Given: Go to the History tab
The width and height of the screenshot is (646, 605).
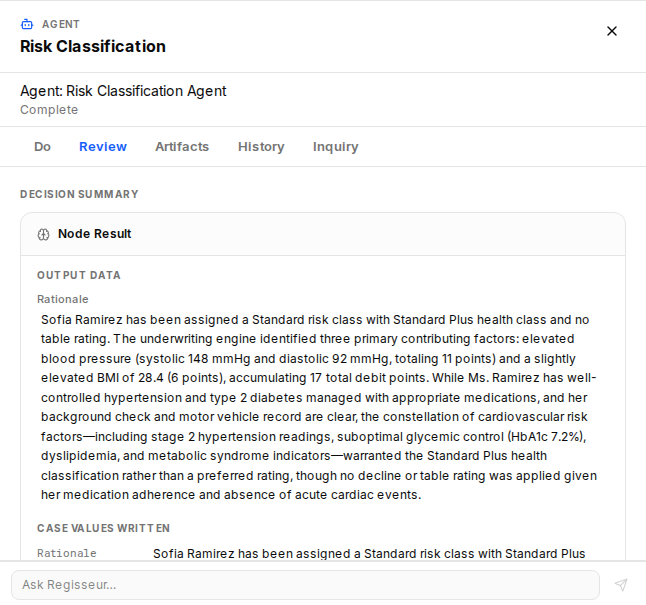Looking at the screenshot, I should (x=261, y=147).
